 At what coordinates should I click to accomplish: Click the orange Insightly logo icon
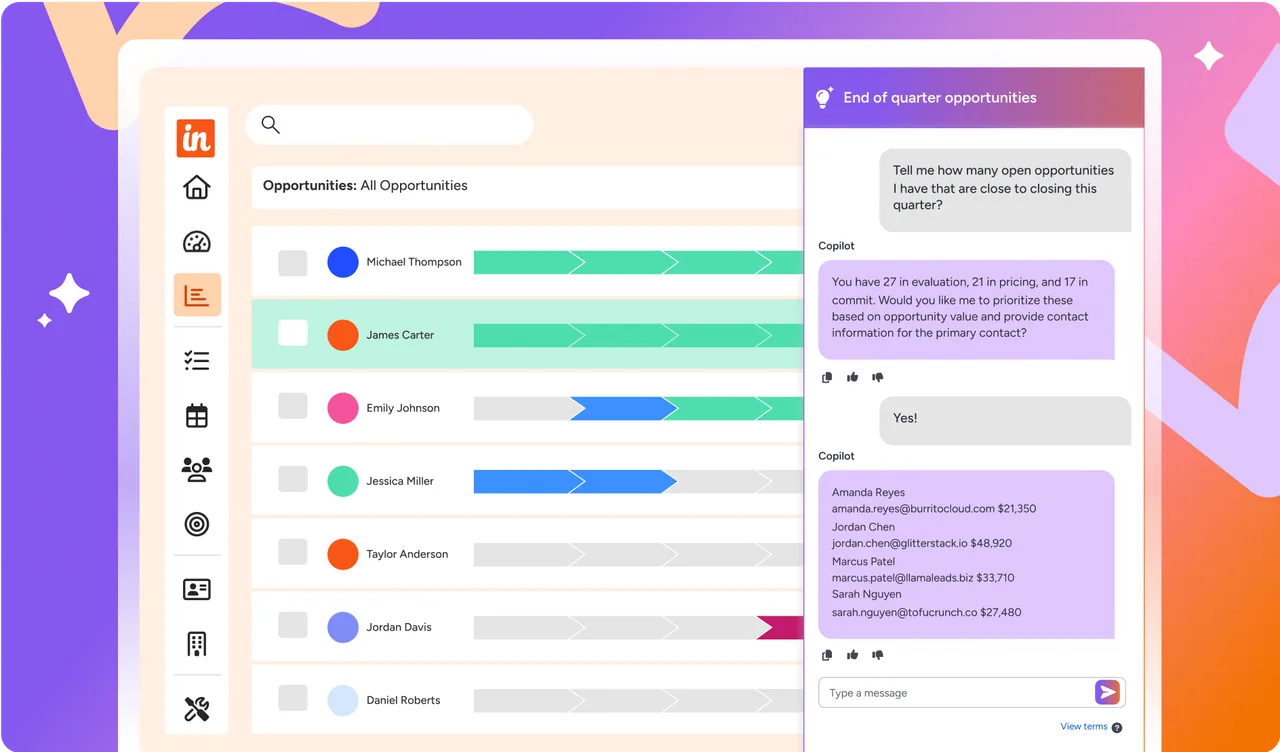[196, 138]
